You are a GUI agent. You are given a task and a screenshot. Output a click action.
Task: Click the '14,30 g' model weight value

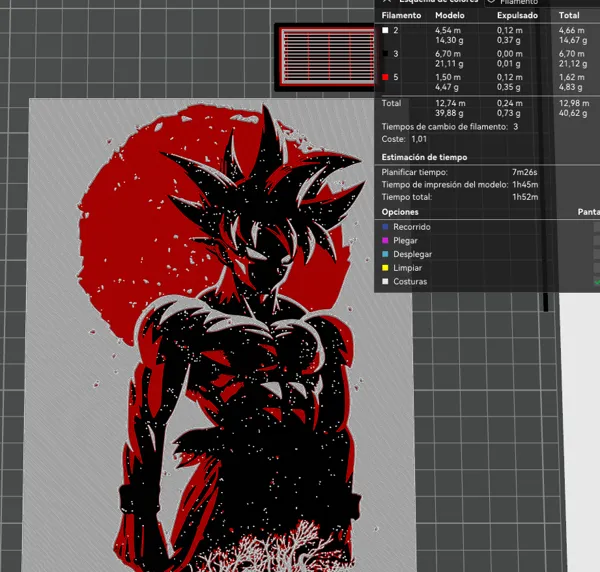coord(449,40)
